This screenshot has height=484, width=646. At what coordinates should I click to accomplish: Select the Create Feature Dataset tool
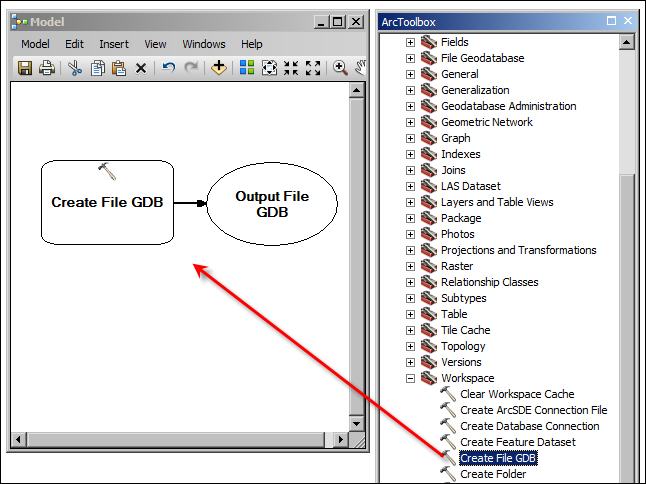coord(517,442)
